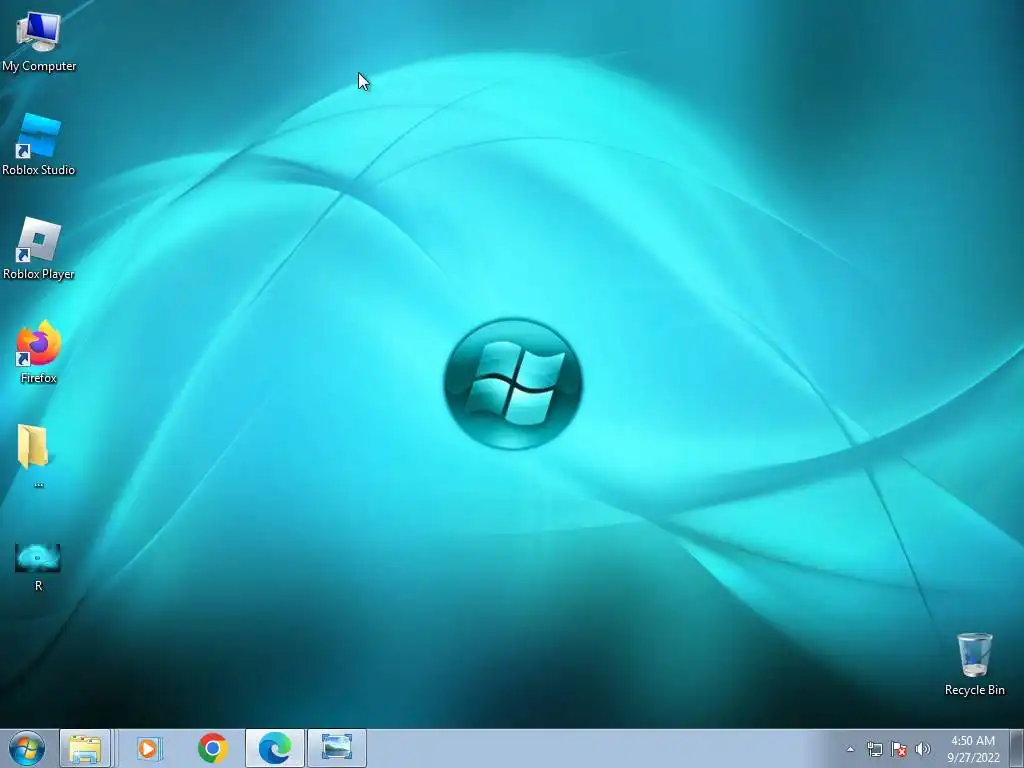The width and height of the screenshot is (1024, 768).
Task: Open the My Computer desktop icon
Action: click(x=39, y=42)
